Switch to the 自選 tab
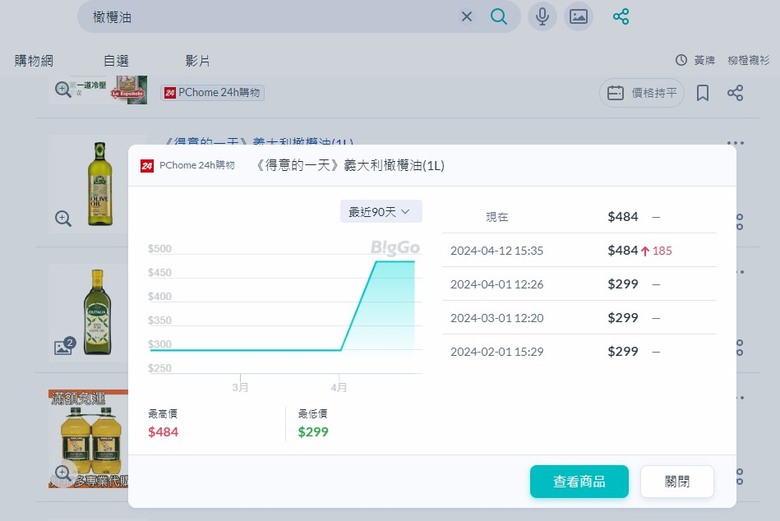 pos(116,61)
